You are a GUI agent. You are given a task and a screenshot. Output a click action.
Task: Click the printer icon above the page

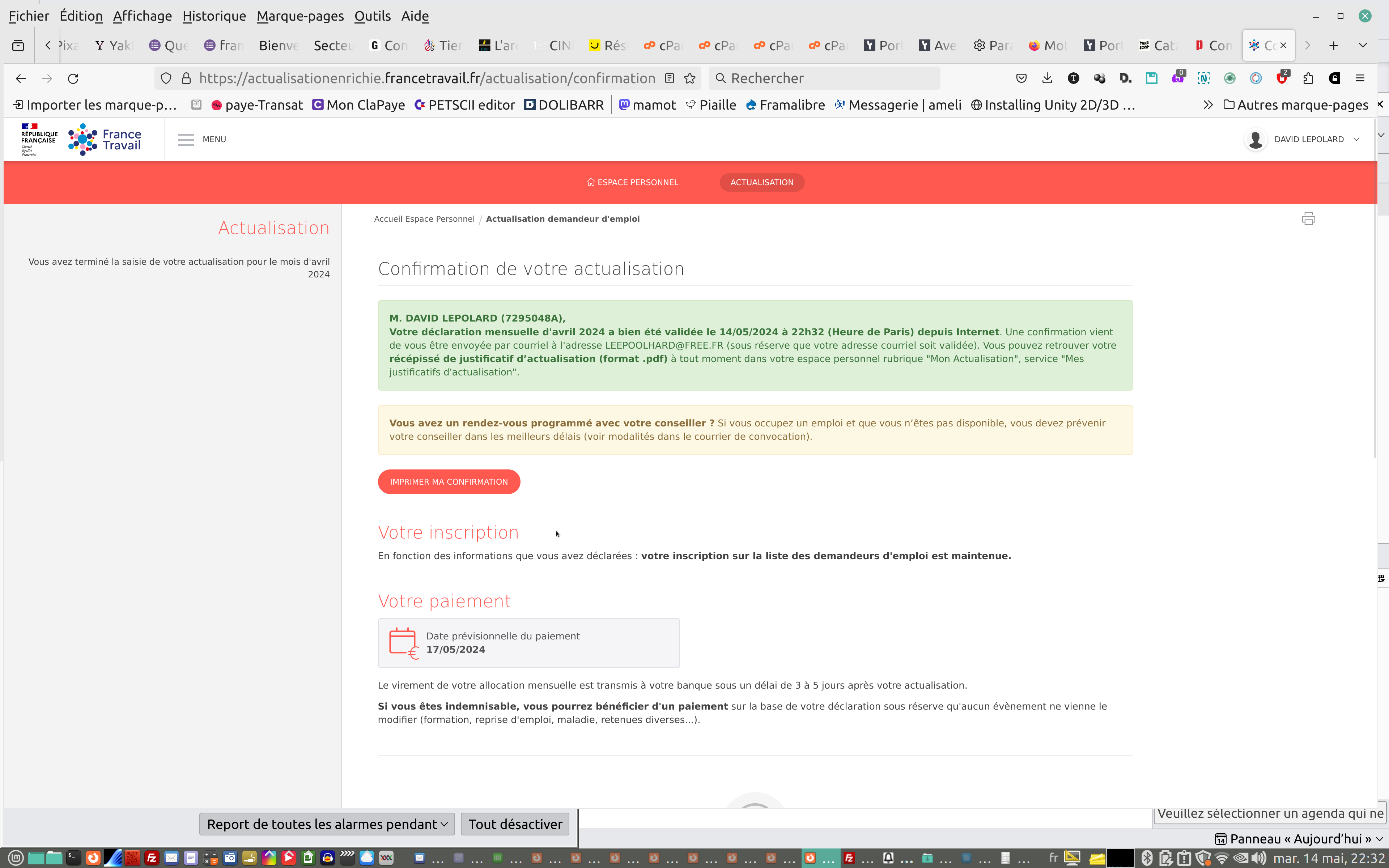pos(1308,219)
